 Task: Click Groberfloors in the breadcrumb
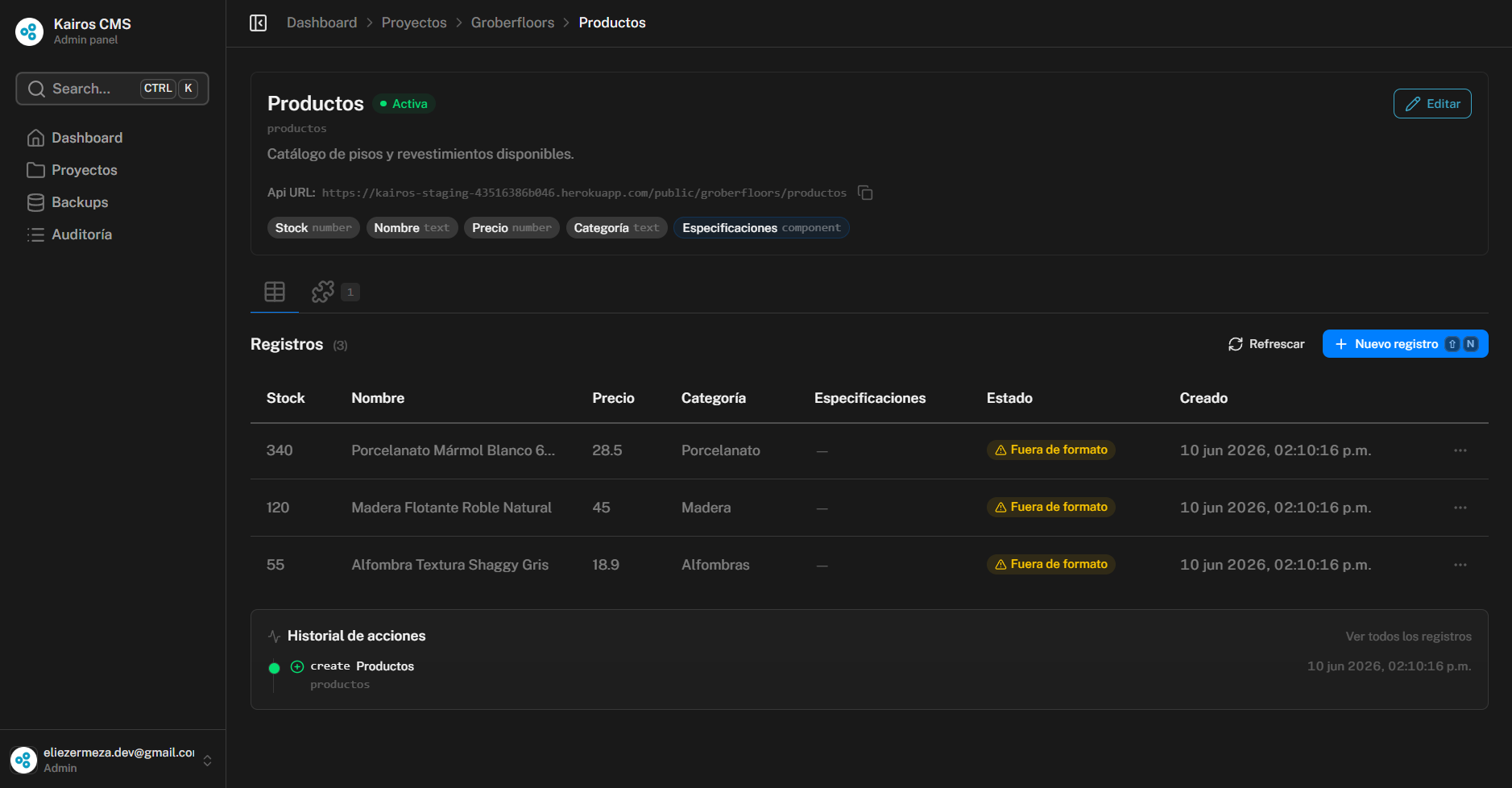512,23
